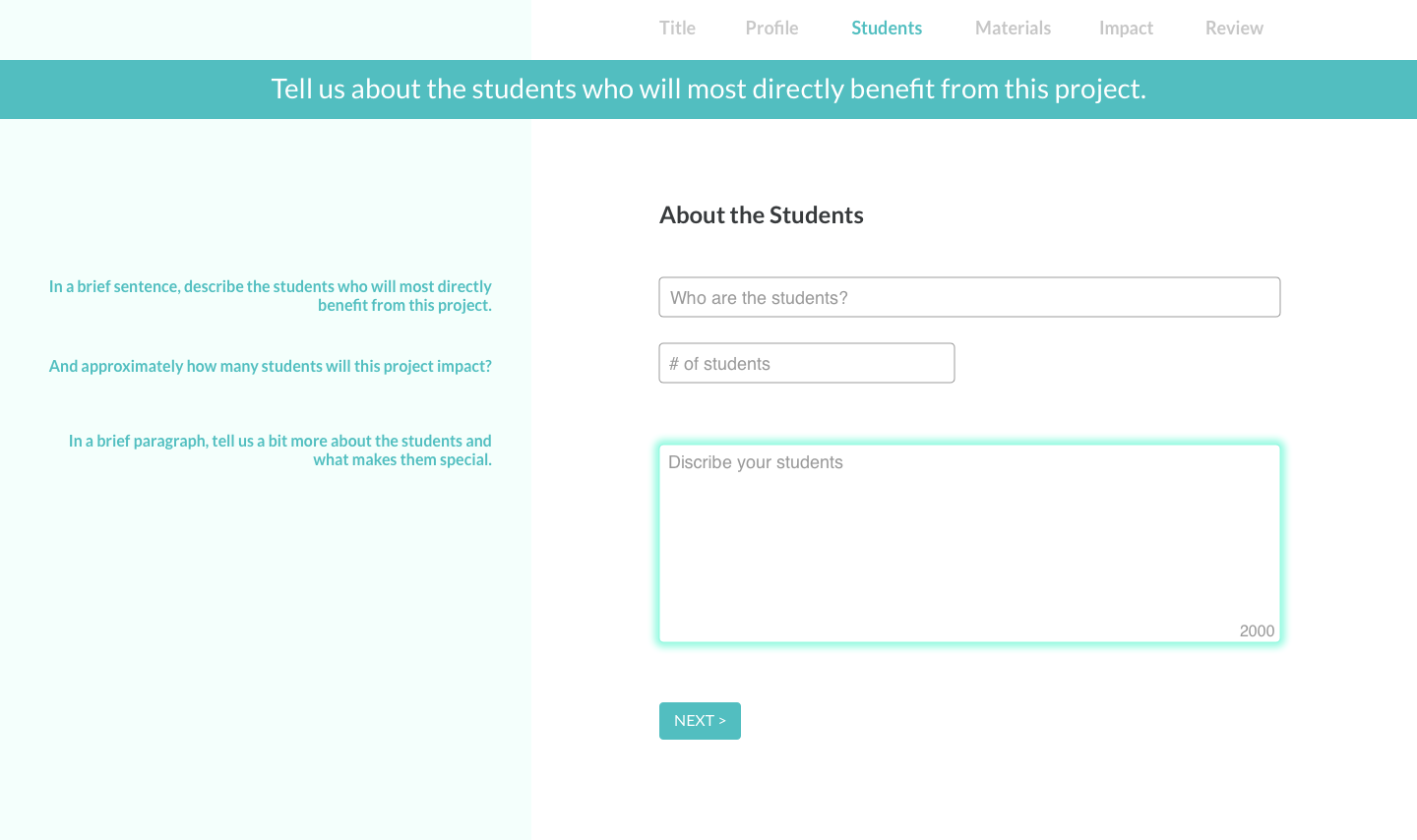This screenshot has height=840, width=1417.
Task: Switch to the Profile tab
Action: 771,29
